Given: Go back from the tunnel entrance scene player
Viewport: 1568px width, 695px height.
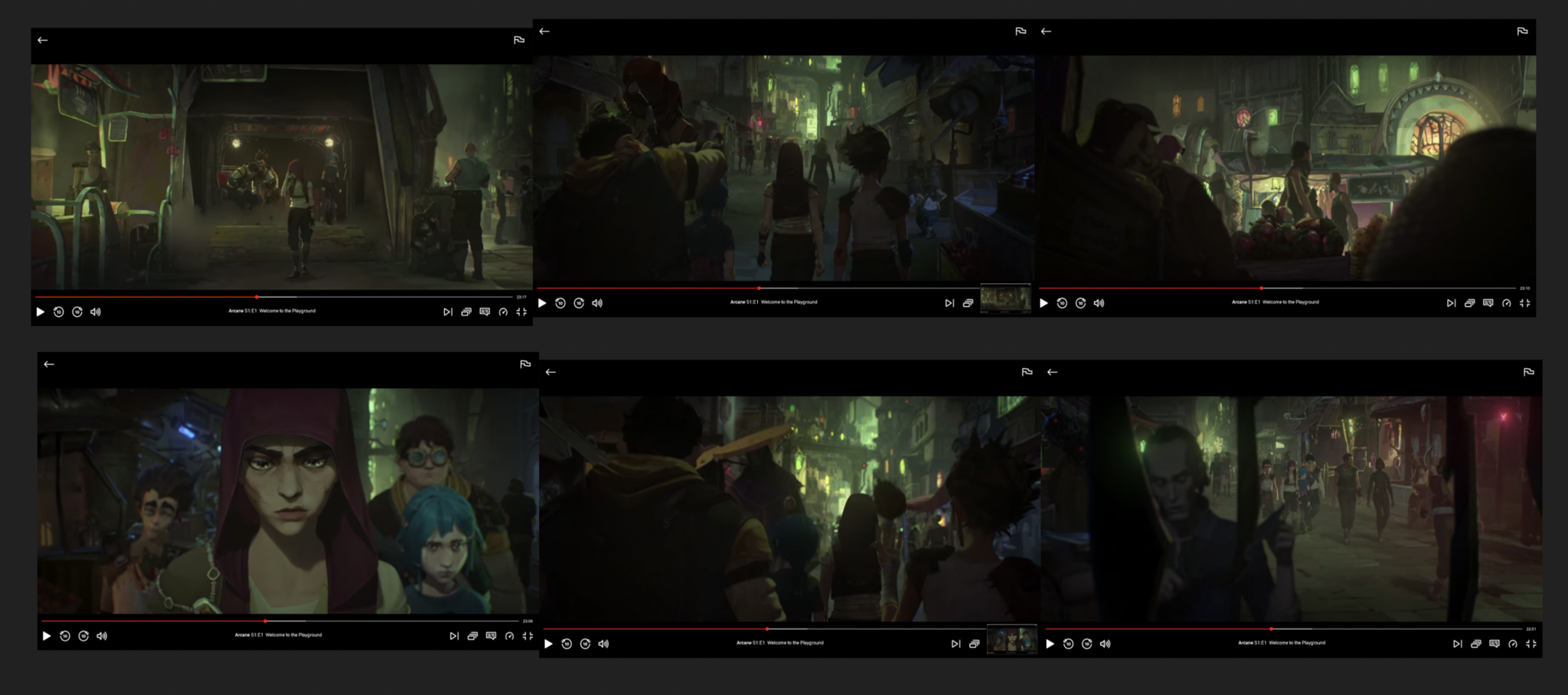Looking at the screenshot, I should (x=43, y=40).
